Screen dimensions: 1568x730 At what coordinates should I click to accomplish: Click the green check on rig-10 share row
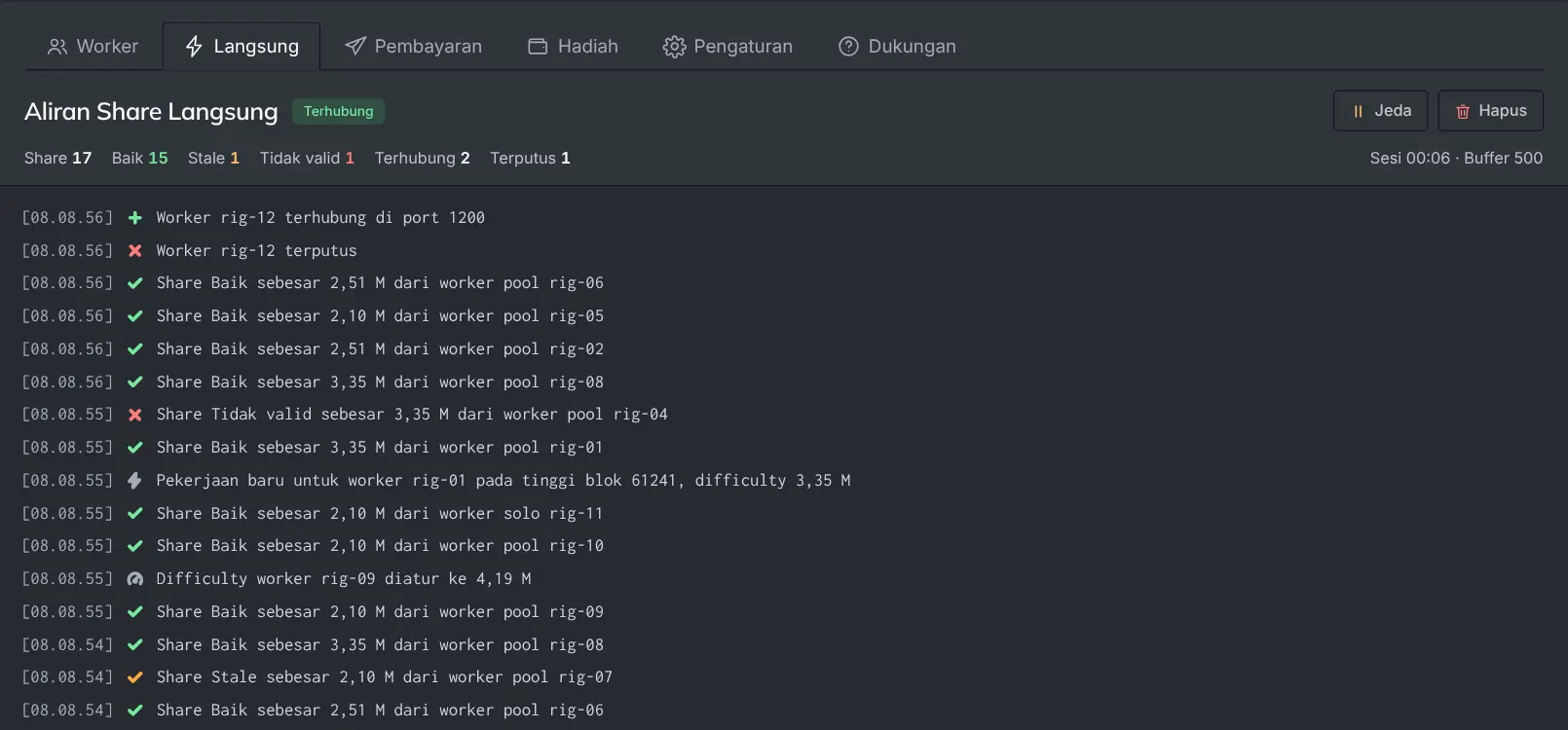click(135, 546)
